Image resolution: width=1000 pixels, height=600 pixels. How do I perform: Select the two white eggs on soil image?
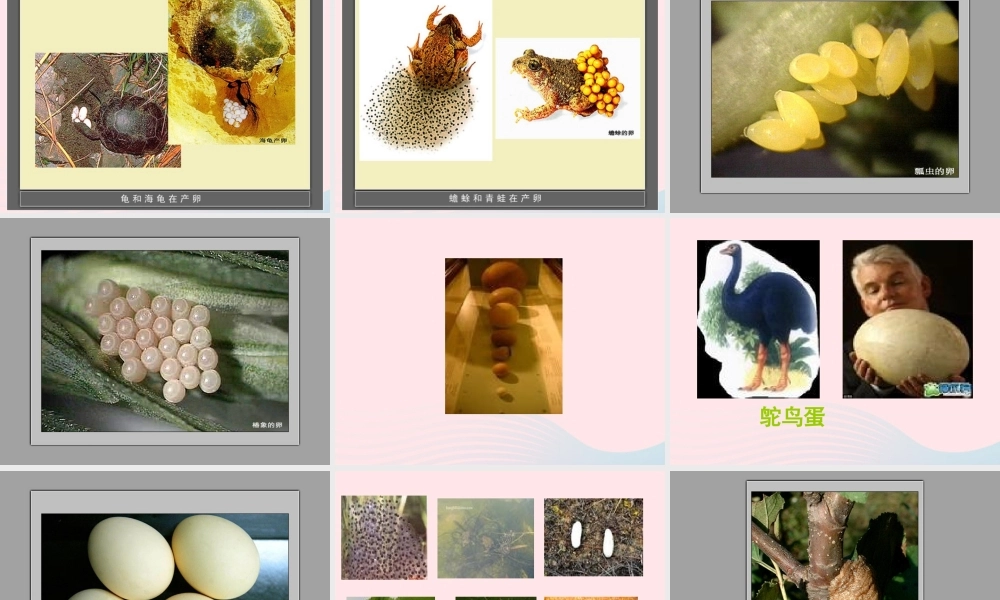[x=593, y=537]
